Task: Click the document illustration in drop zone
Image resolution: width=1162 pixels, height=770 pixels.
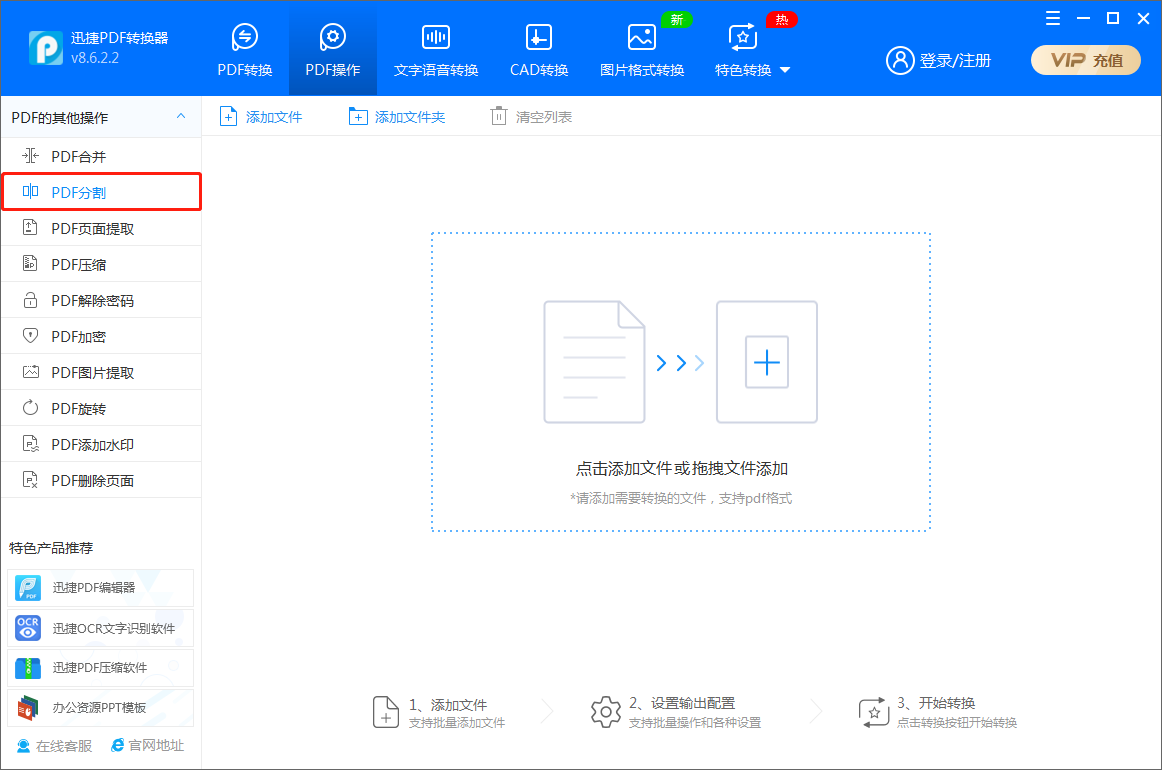Action: tap(594, 362)
